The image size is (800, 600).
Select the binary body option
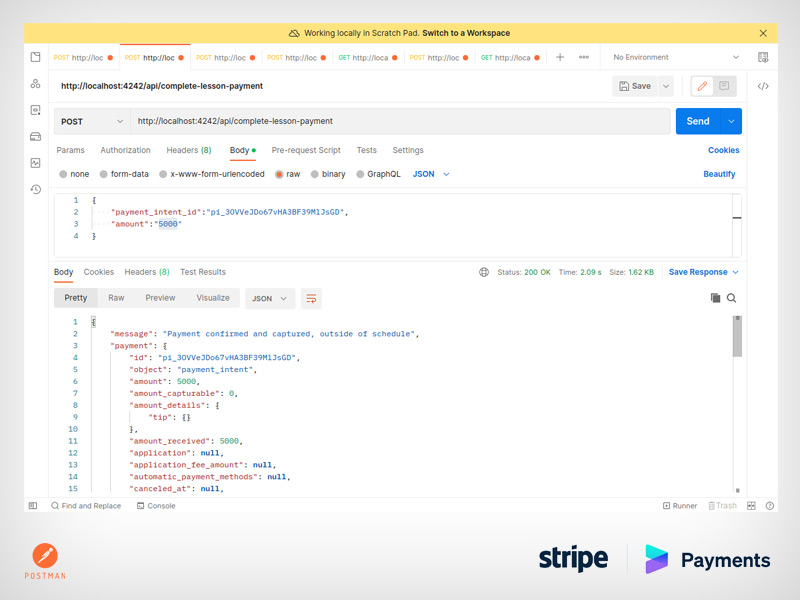pos(327,174)
